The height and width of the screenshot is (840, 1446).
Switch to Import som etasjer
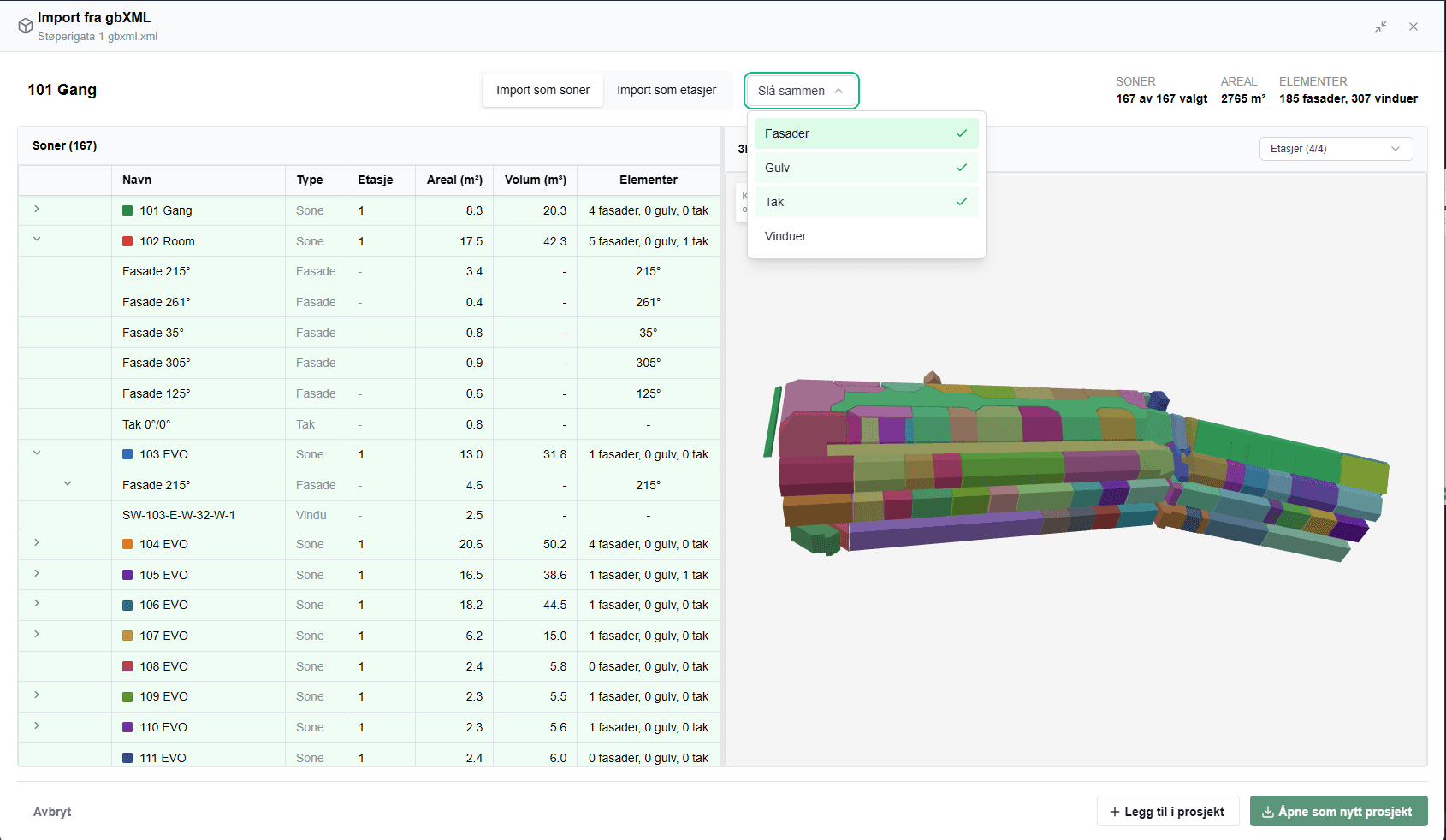[667, 90]
